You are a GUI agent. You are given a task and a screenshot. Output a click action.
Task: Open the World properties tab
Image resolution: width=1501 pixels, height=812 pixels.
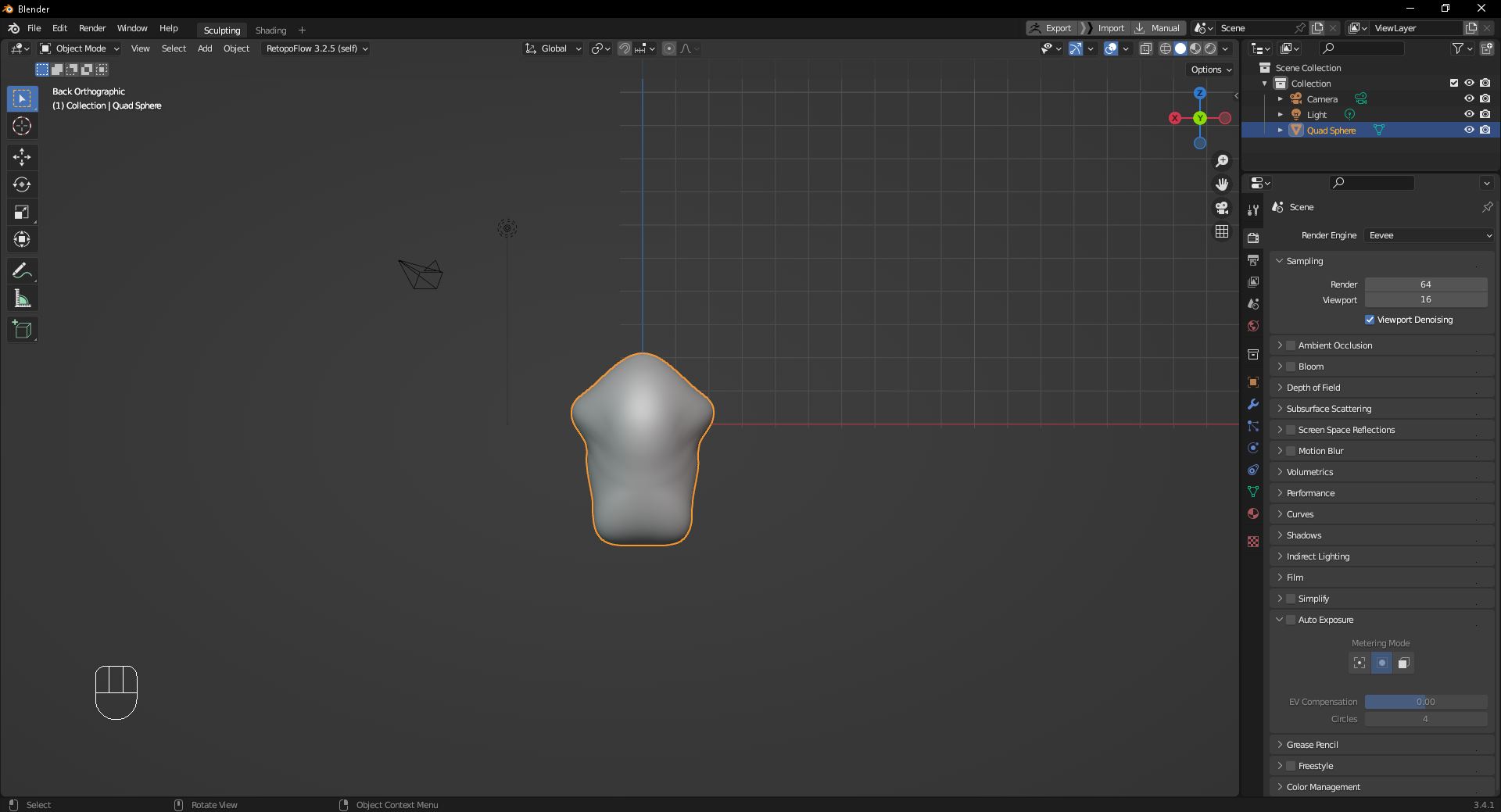tap(1253, 326)
